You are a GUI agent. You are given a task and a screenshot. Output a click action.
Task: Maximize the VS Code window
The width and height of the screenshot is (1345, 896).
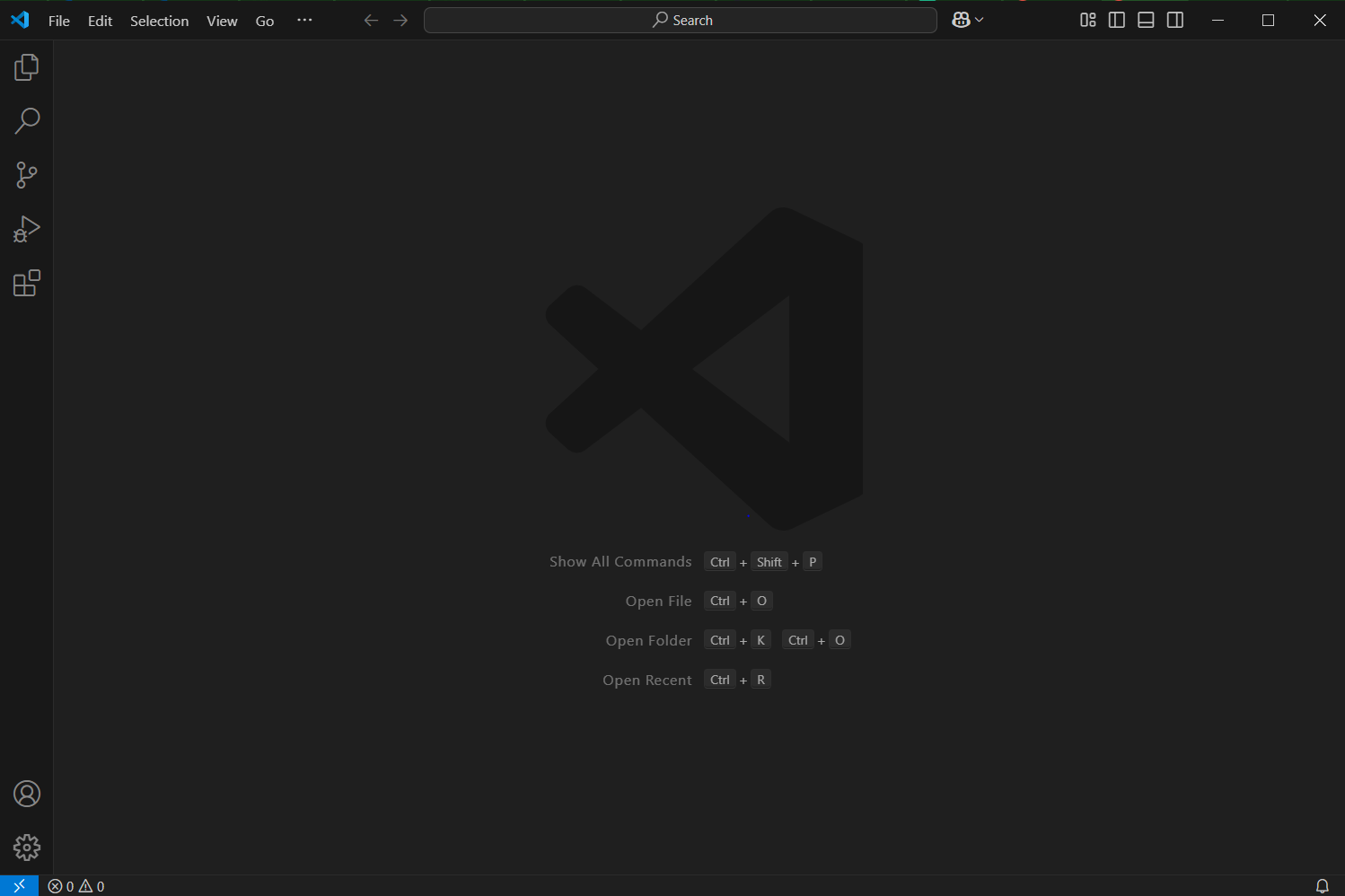pyautogui.click(x=1268, y=20)
